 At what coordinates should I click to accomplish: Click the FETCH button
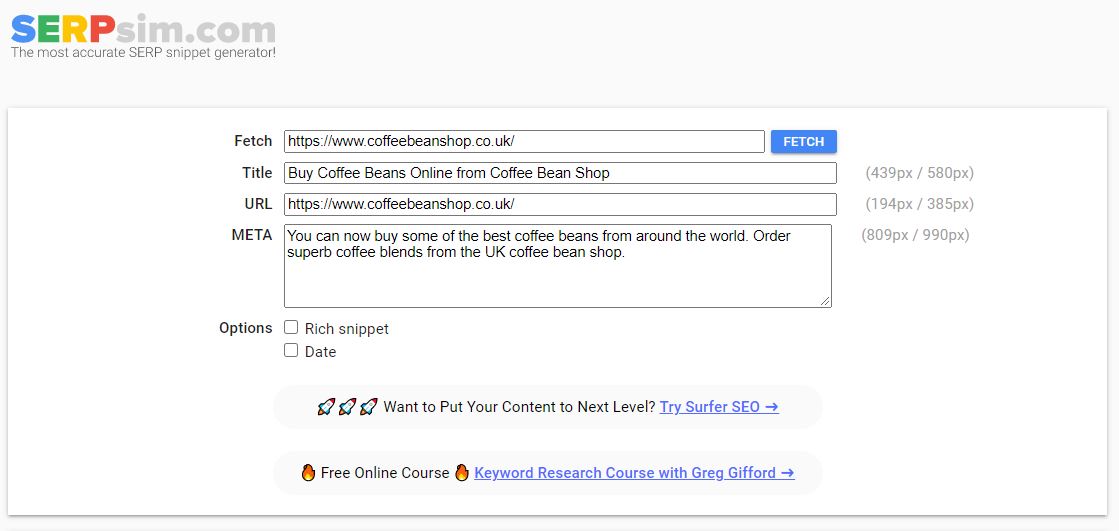tap(804, 141)
